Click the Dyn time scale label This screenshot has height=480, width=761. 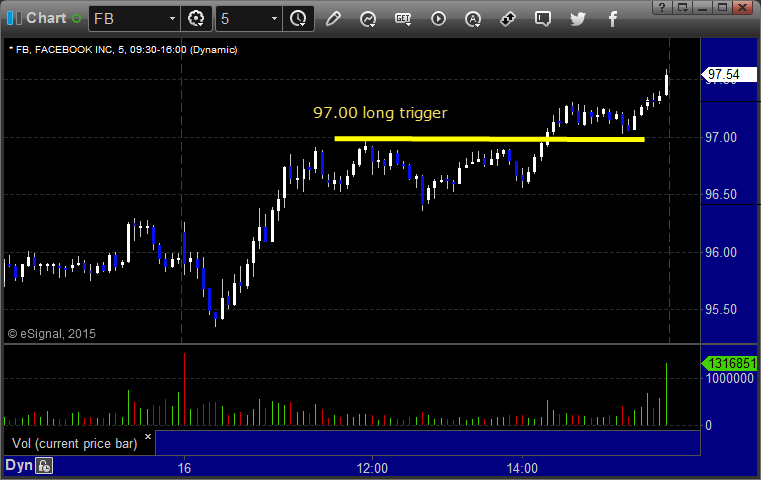coord(19,465)
